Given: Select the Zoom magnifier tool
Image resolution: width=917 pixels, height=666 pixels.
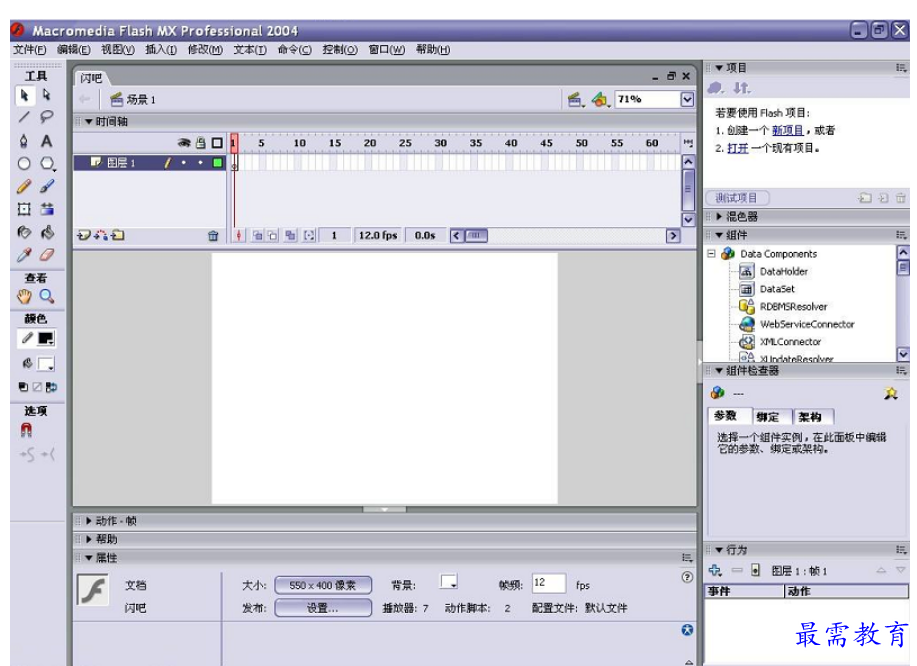Looking at the screenshot, I should [47, 296].
